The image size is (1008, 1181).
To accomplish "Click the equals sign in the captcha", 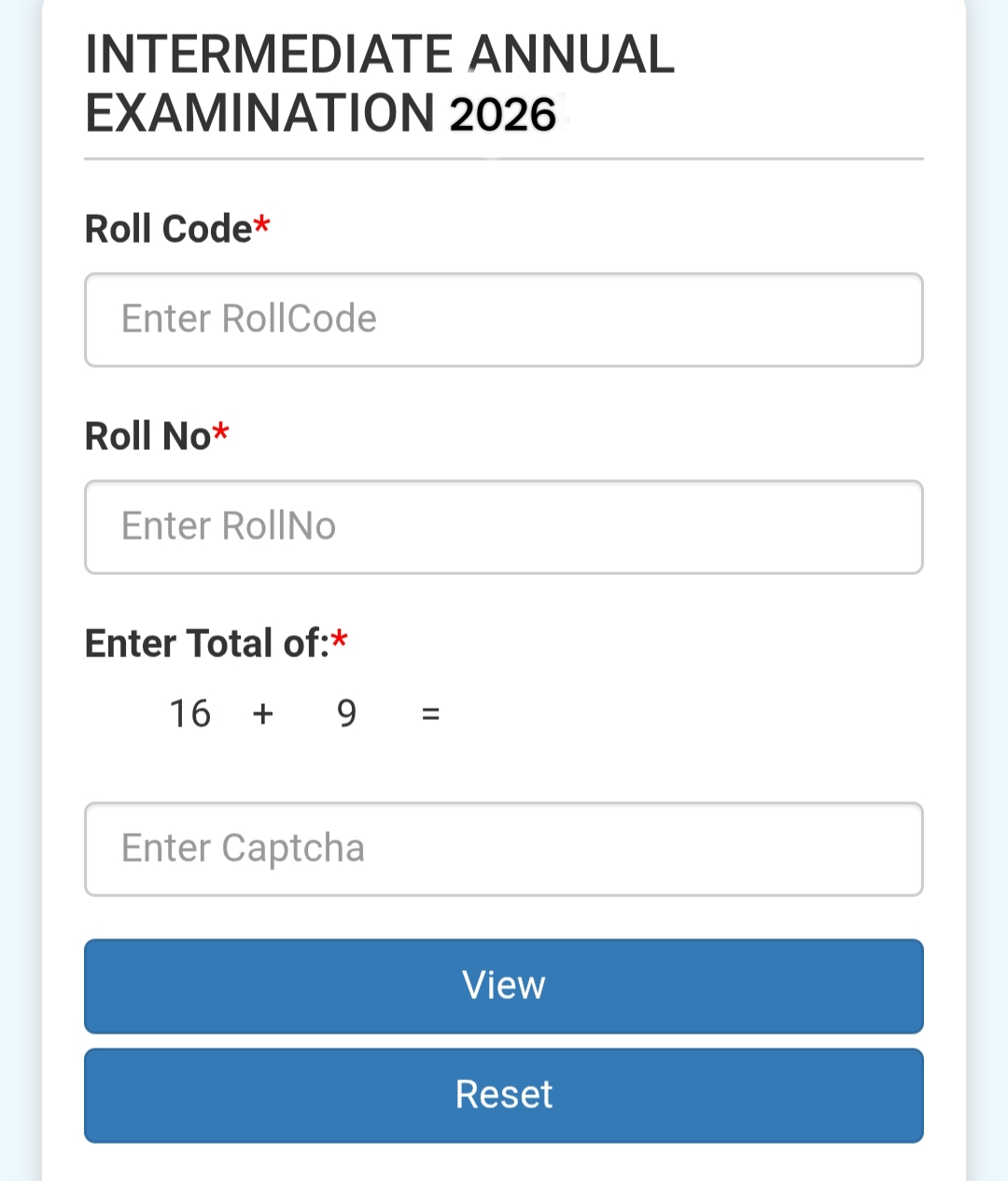I will (x=430, y=714).
